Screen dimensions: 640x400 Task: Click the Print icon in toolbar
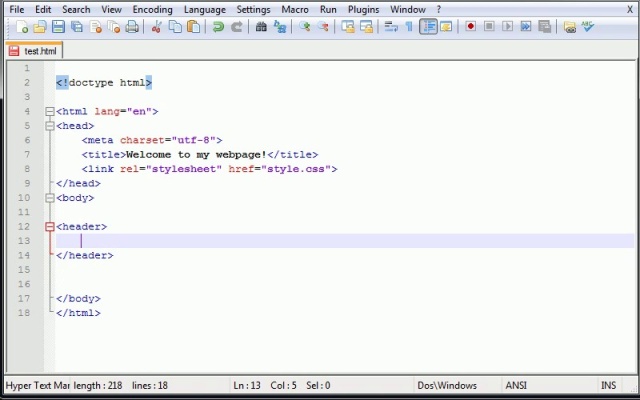132,27
